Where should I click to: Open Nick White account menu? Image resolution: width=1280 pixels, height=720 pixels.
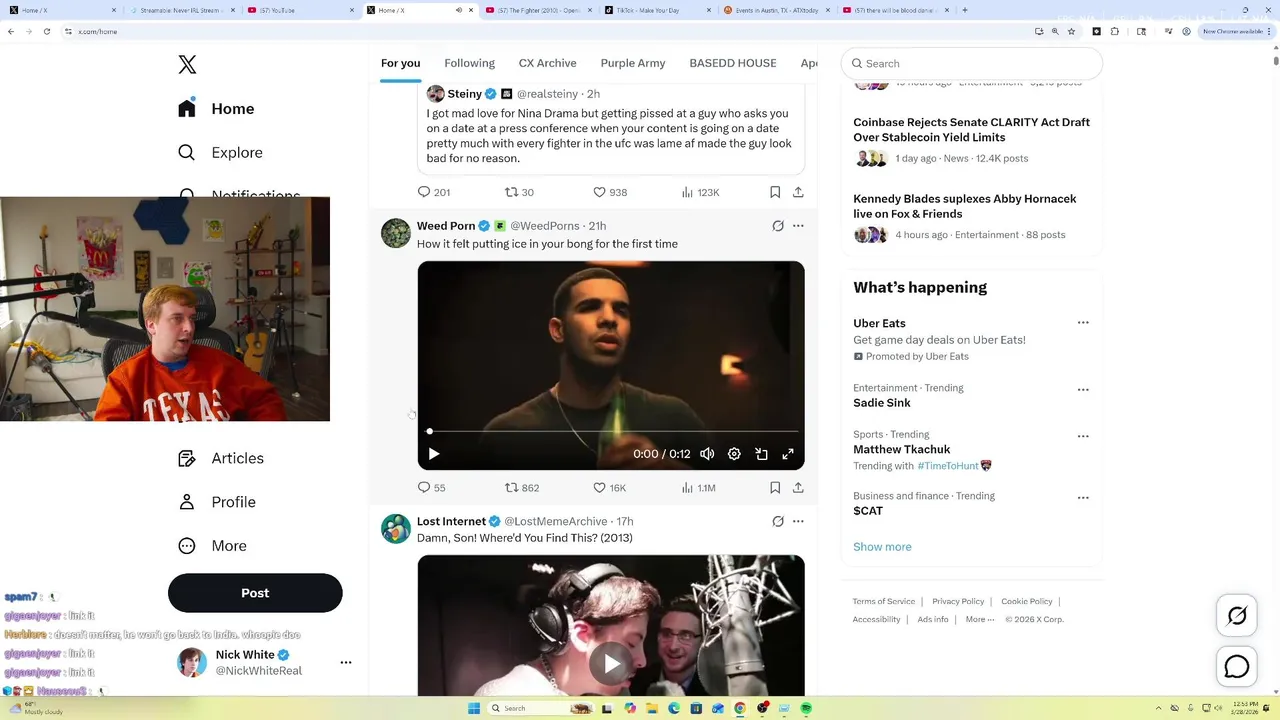pos(346,662)
